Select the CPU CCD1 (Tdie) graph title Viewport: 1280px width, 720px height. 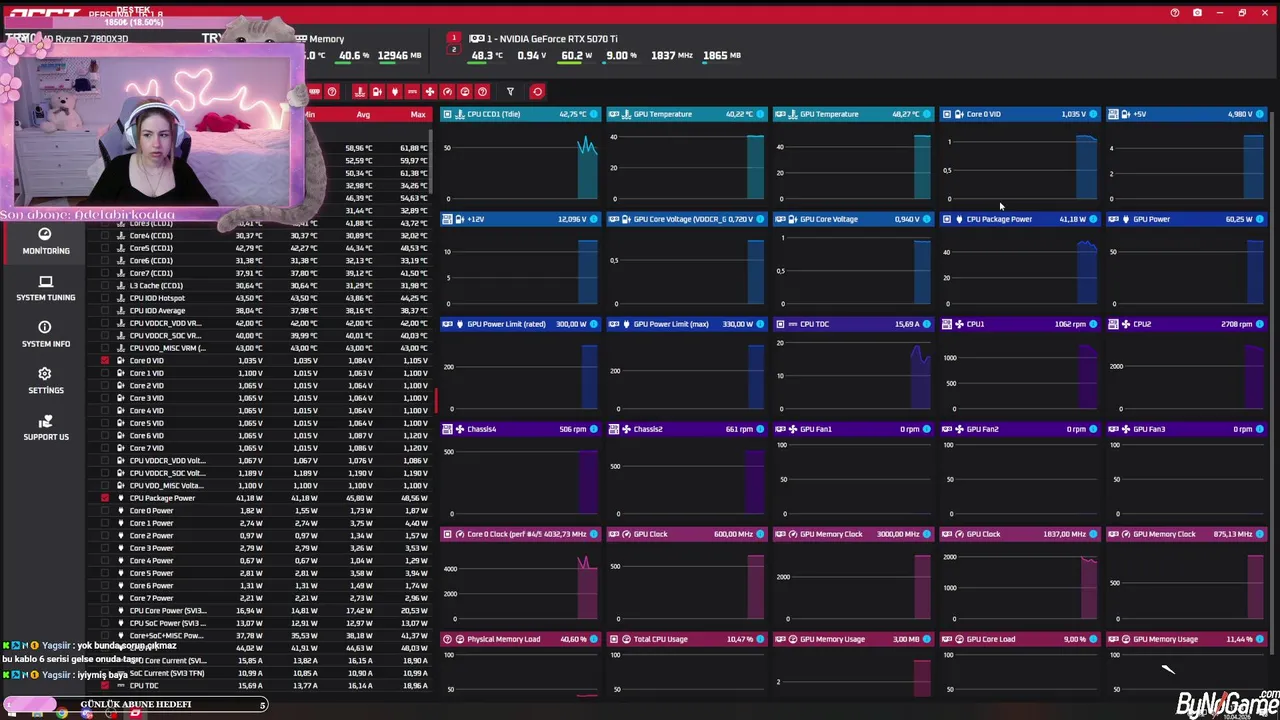coord(493,114)
